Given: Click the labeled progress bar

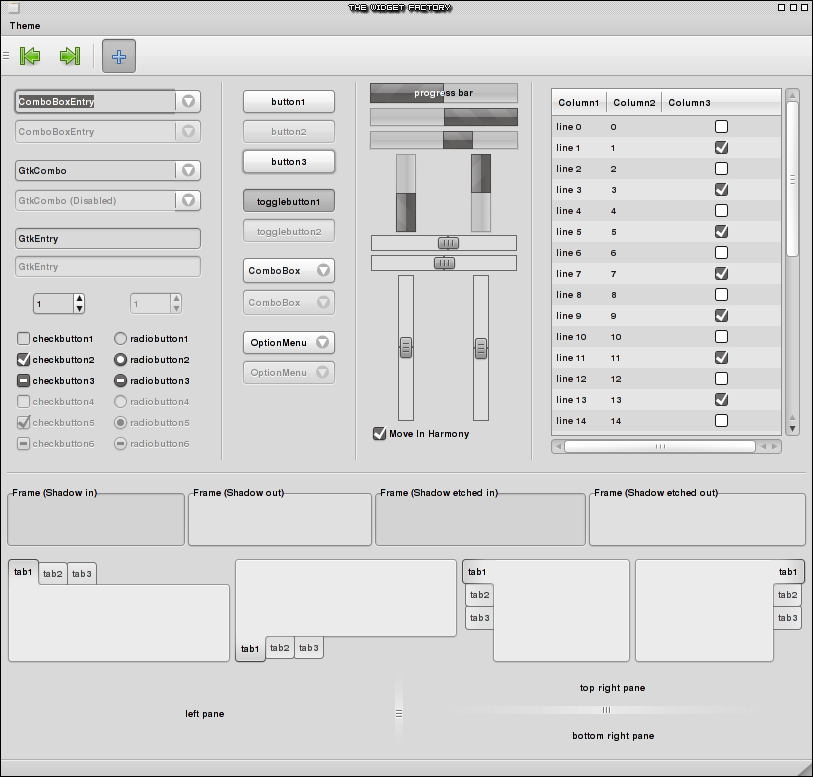Looking at the screenshot, I should tap(444, 93).
